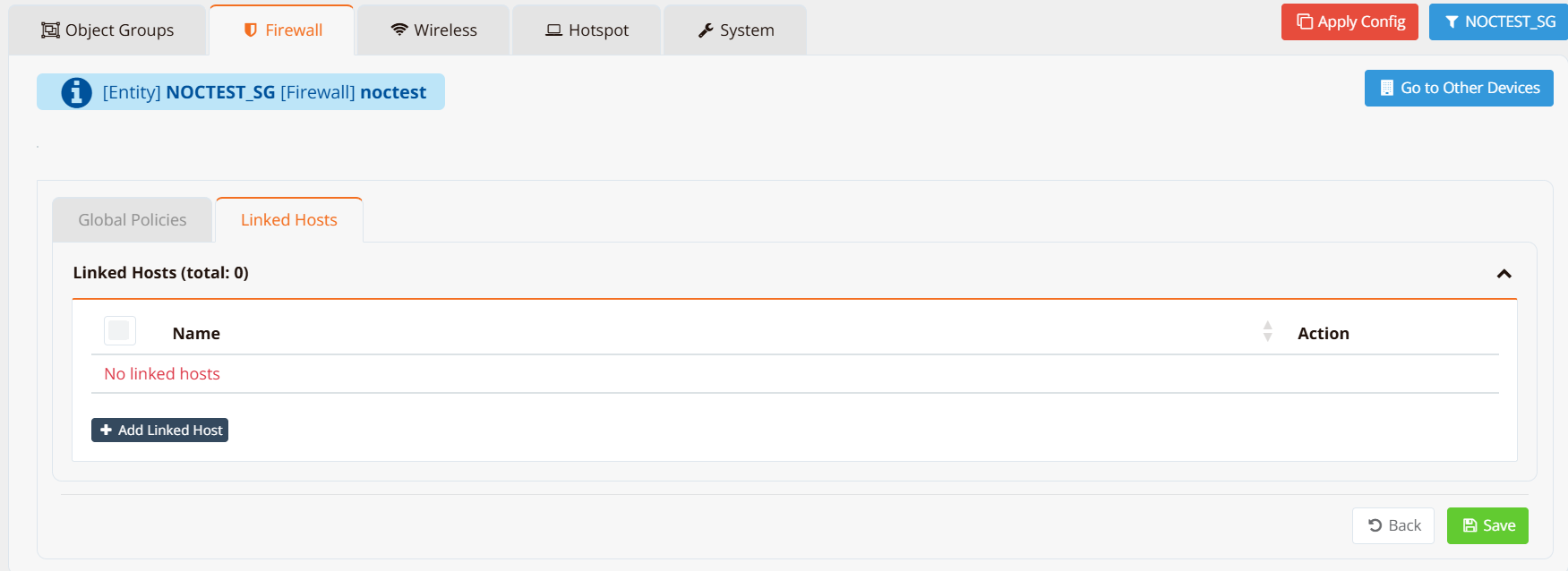Toggle the select-all checkbox beside Name
This screenshot has height=571, width=1568.
tap(119, 331)
